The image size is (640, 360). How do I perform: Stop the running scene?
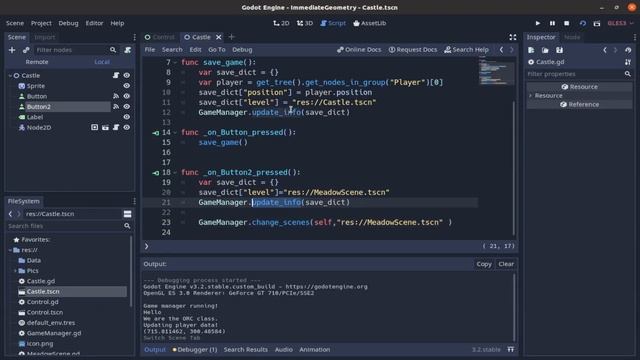[x=567, y=23]
